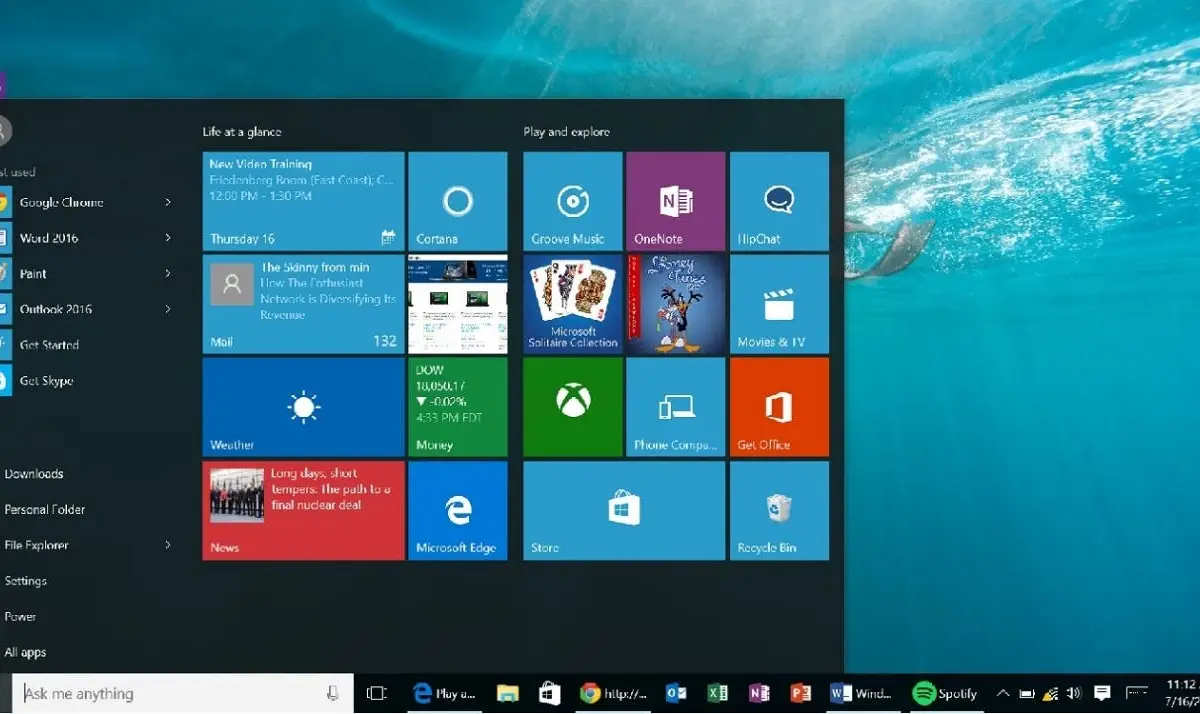Expand the File Explorer submenu arrow
The image size is (1200, 714).
coord(168,545)
